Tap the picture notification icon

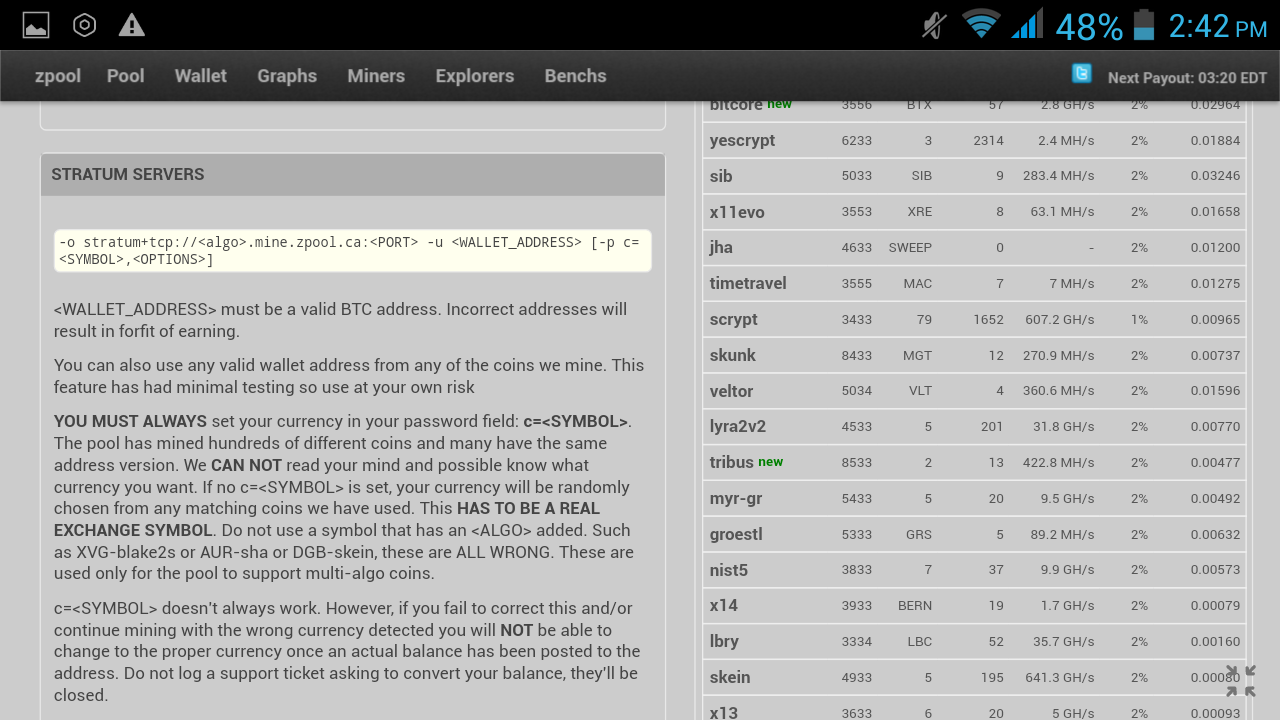[36, 25]
